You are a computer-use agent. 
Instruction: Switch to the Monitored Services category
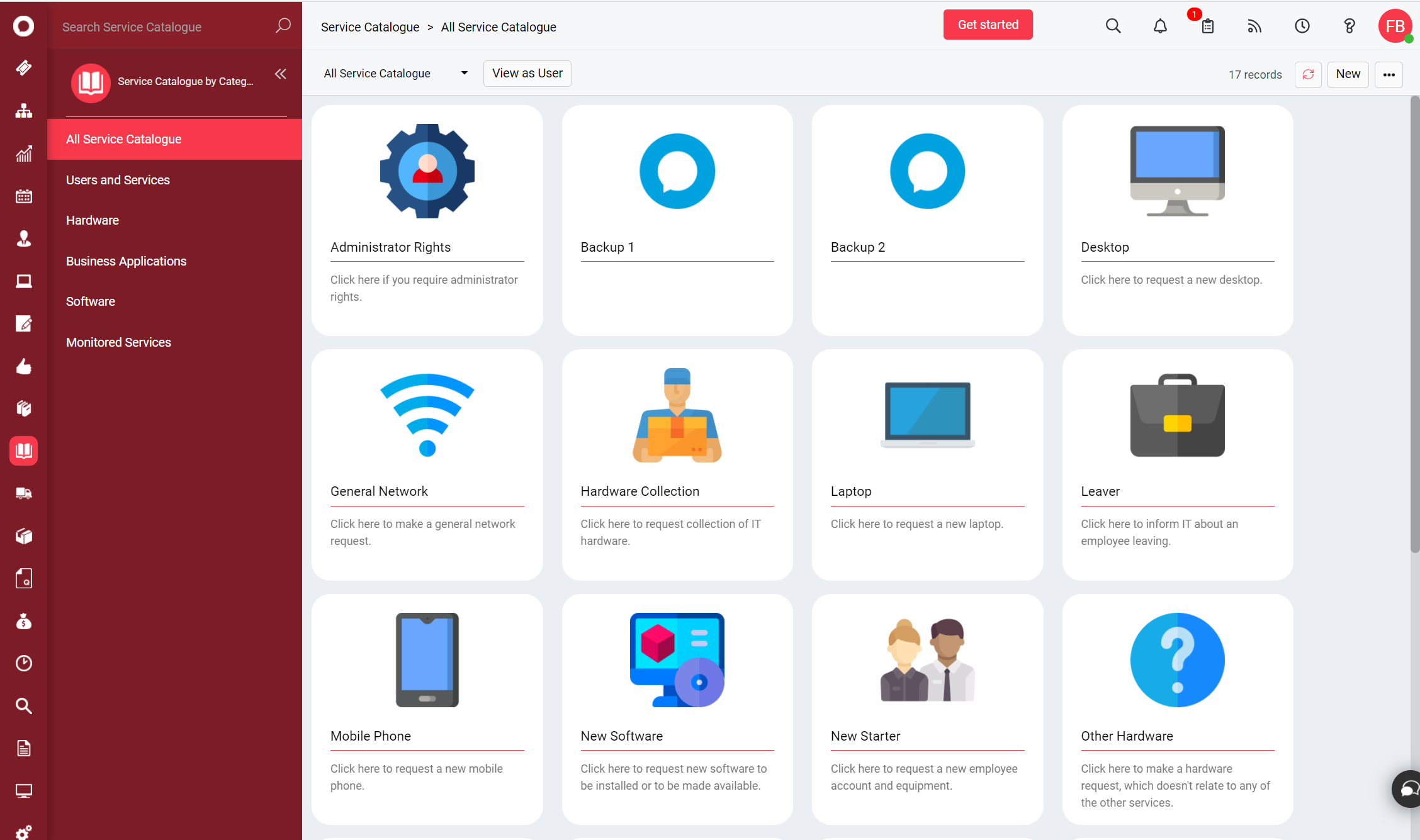pyautogui.click(x=118, y=342)
